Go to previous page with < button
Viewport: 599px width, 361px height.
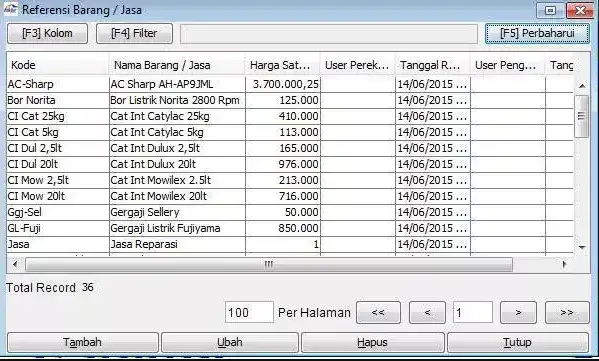tap(427, 312)
